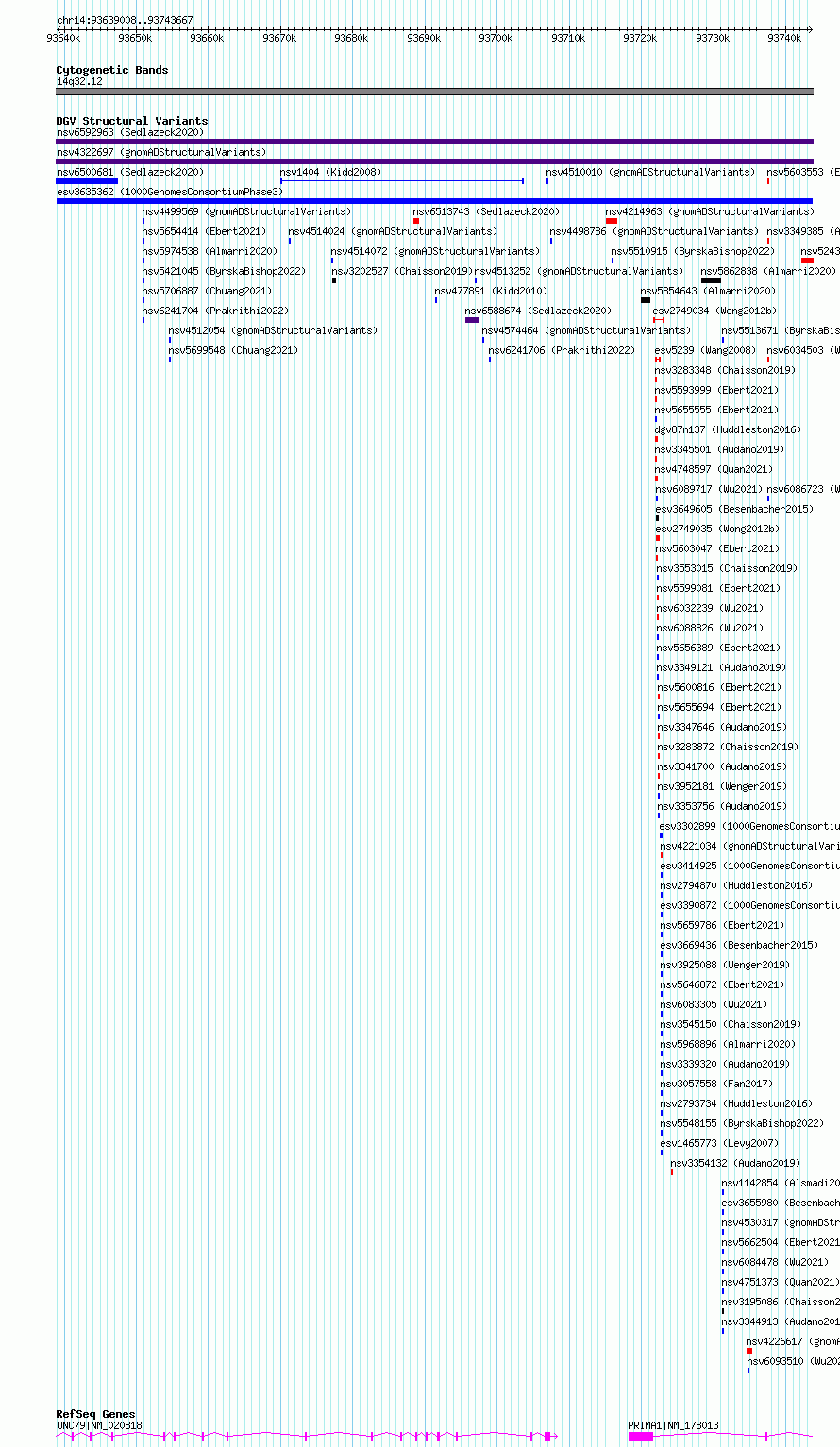
Task: Click variant label nsv6592963 (Sedlazeck2020)
Action: click(x=130, y=132)
